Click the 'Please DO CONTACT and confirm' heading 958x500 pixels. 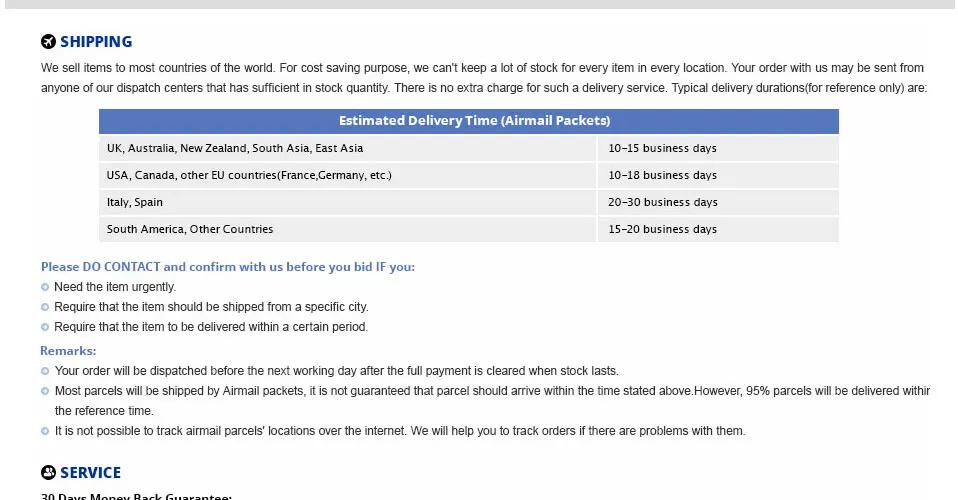pyautogui.click(x=228, y=267)
